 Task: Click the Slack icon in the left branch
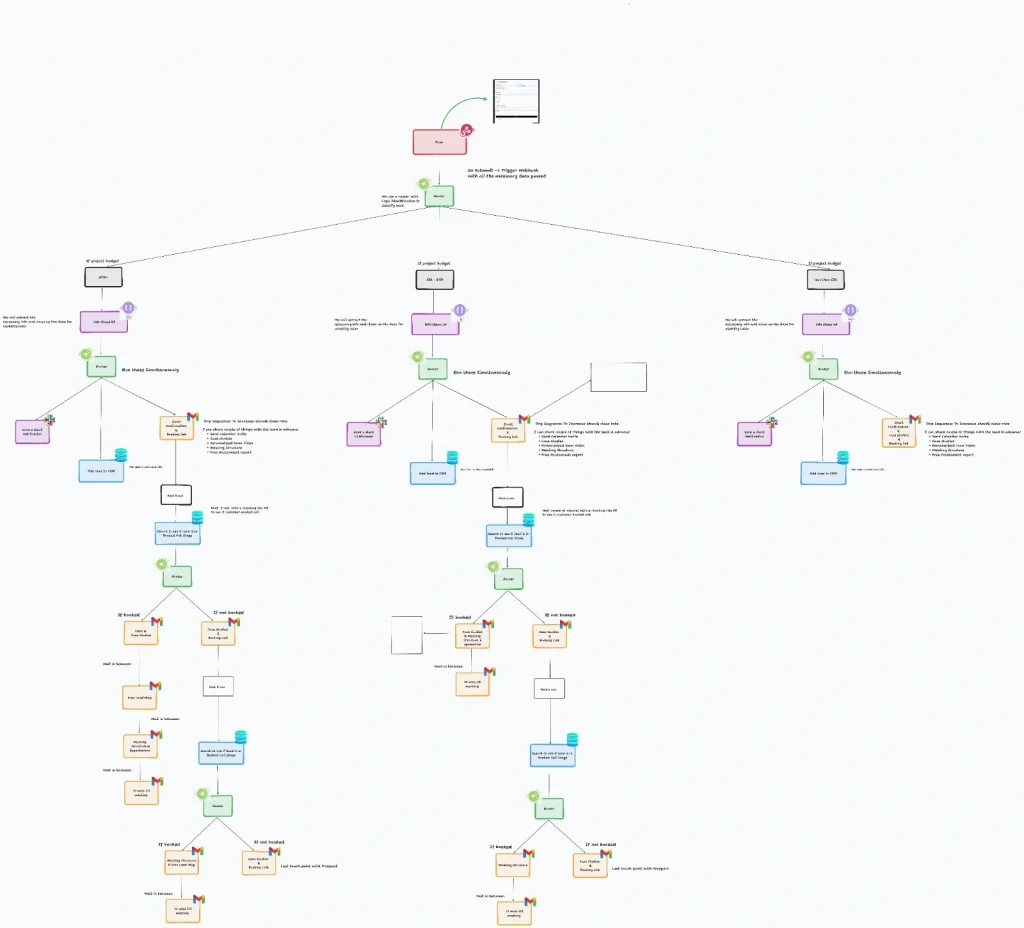[x=48, y=422]
